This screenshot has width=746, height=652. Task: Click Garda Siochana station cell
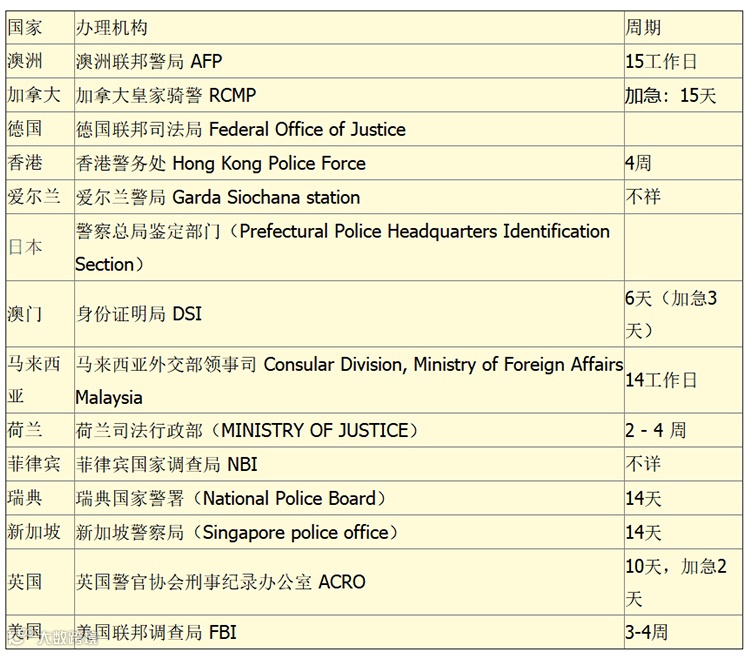349,197
